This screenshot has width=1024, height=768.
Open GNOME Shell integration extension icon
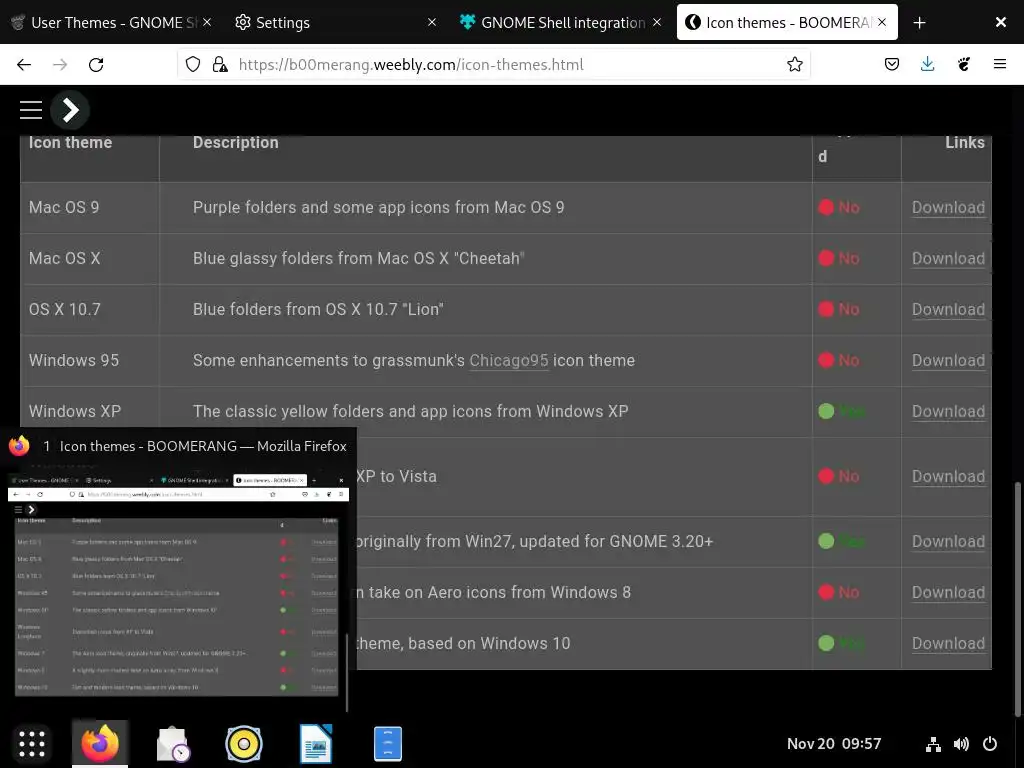tap(964, 64)
